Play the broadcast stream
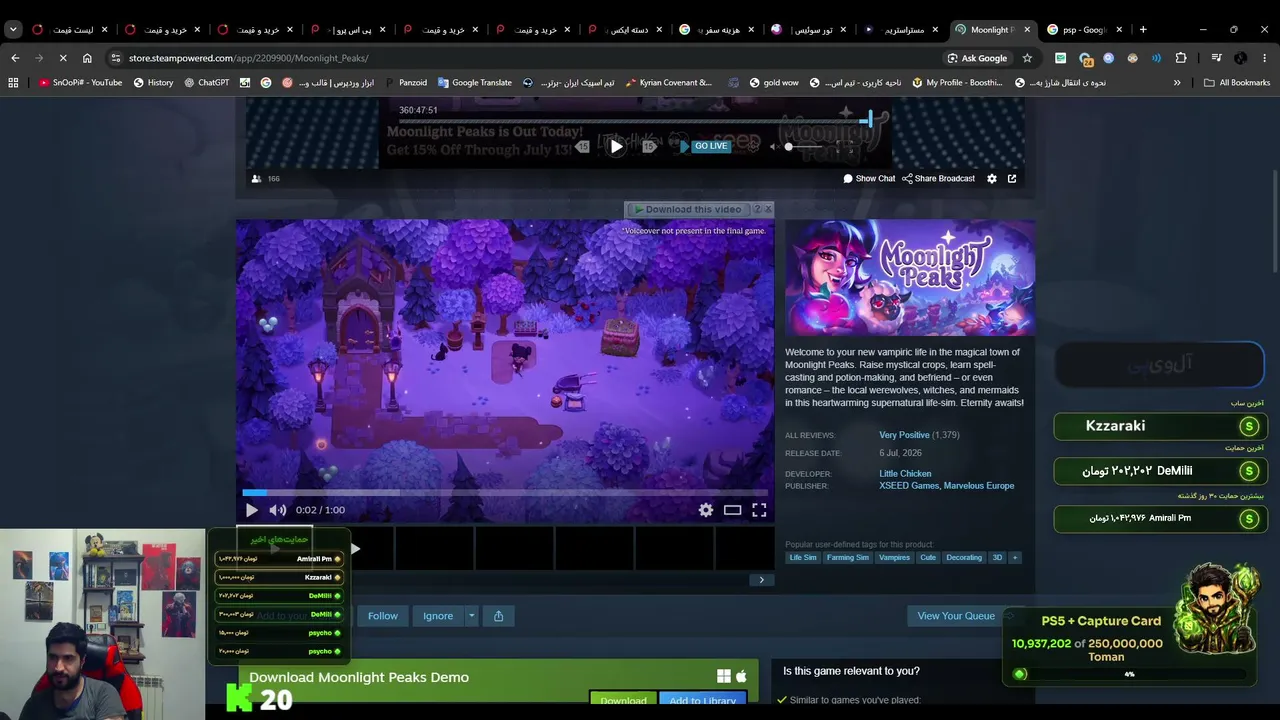 click(x=616, y=146)
